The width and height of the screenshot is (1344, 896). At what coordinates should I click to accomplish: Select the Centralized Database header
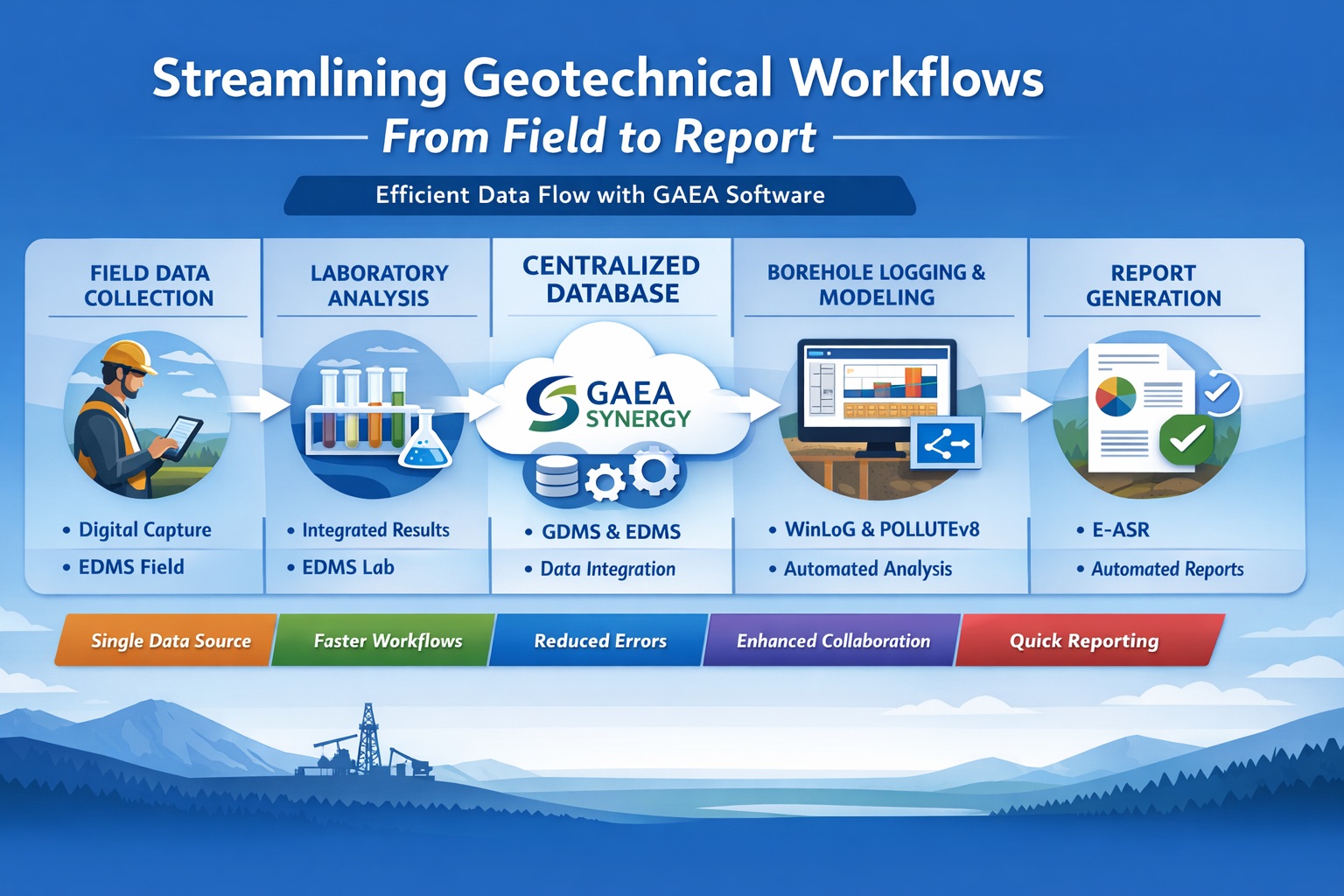(610, 278)
